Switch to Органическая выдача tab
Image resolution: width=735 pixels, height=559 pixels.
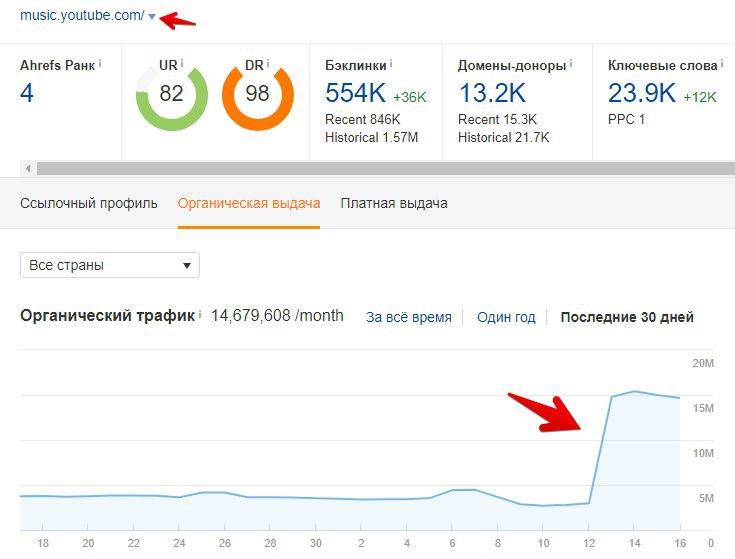249,203
